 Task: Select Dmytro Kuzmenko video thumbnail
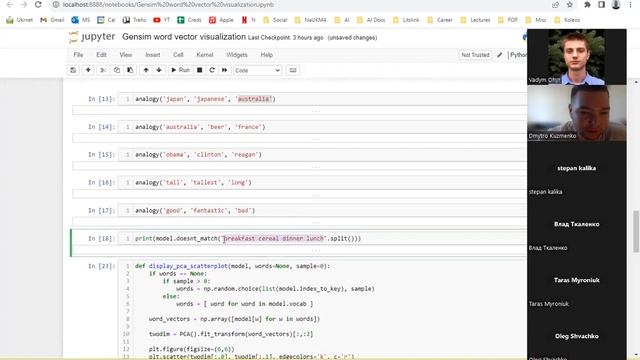(x=576, y=113)
